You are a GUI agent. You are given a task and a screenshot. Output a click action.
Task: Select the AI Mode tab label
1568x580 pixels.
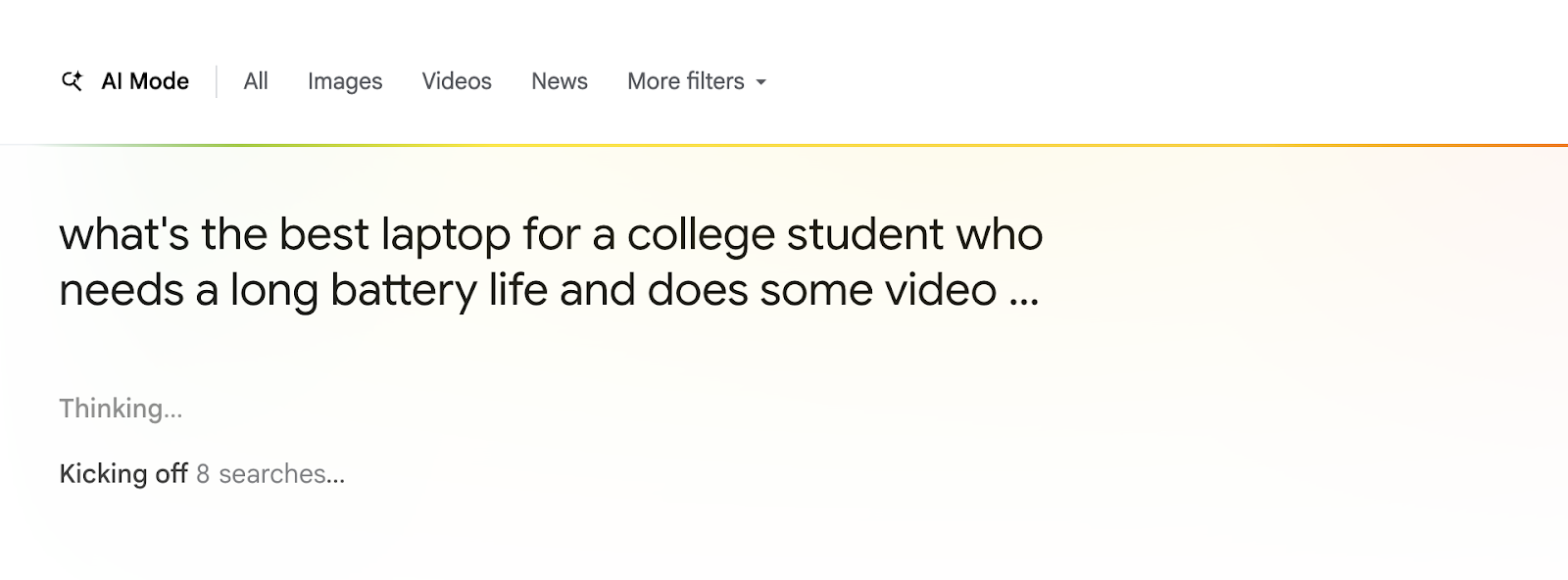[x=145, y=81]
